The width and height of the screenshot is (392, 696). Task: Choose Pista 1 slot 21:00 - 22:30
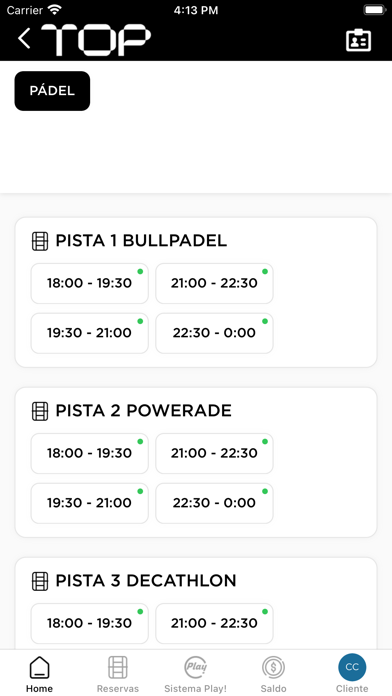click(x=214, y=283)
